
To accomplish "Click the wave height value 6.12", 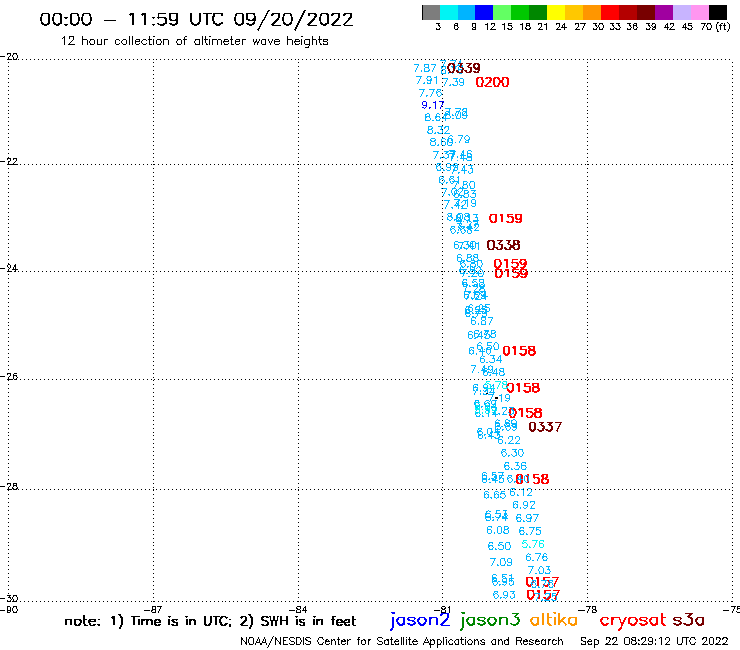I will pos(521,492).
